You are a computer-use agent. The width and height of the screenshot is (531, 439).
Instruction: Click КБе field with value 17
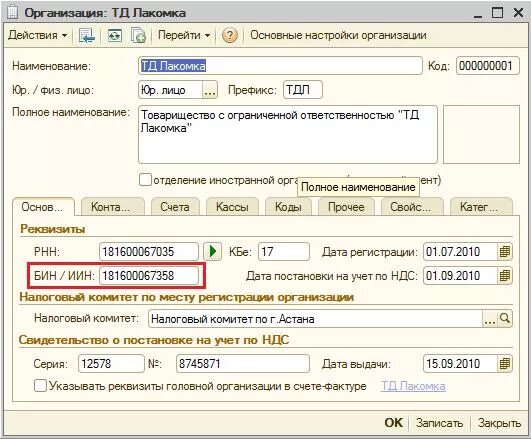(284, 252)
